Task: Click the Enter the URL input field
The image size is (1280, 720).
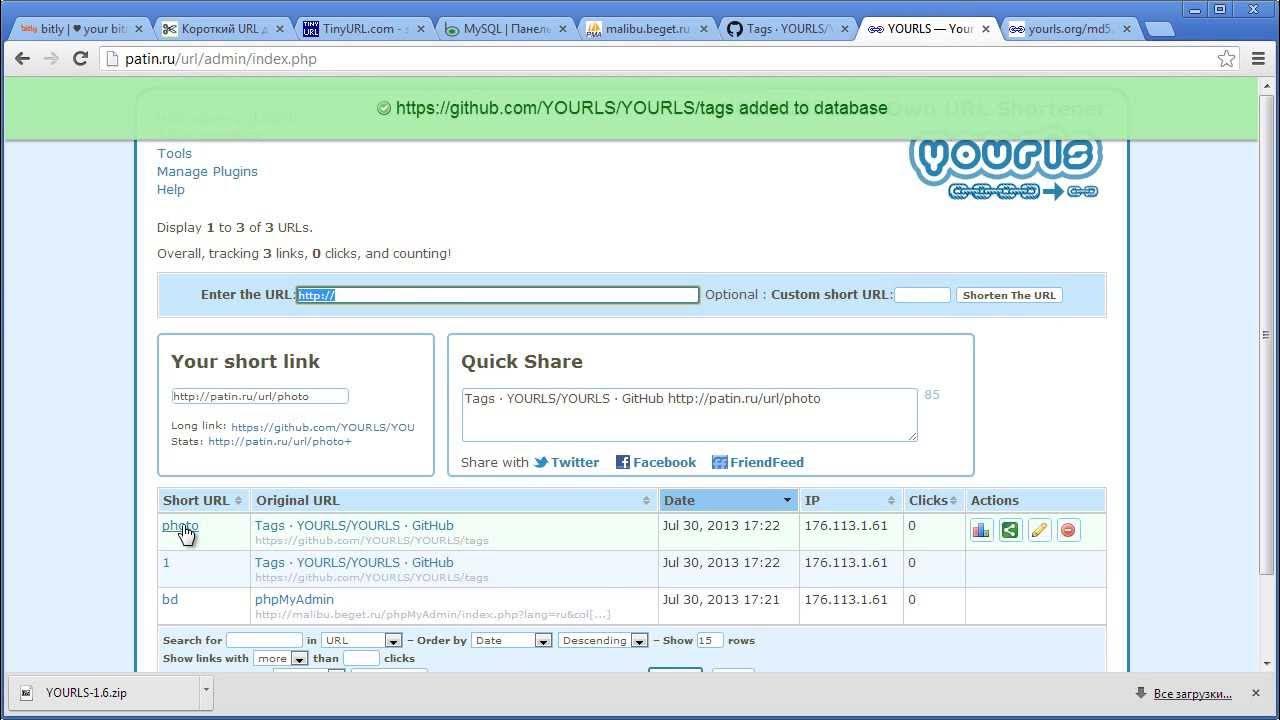Action: point(497,295)
